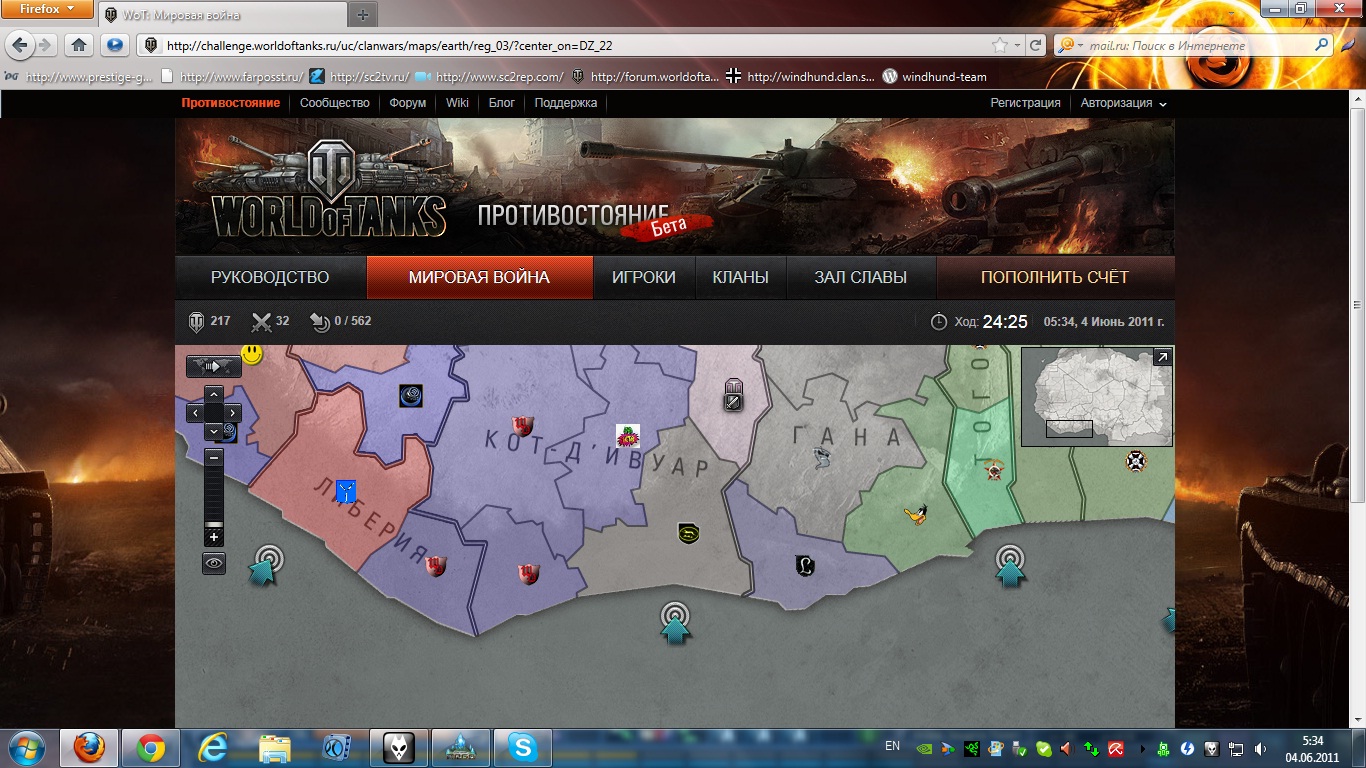Click the landing zone marker below Côte d'Ivoire
Image resolution: width=1366 pixels, height=768 pixels.
tap(676, 622)
